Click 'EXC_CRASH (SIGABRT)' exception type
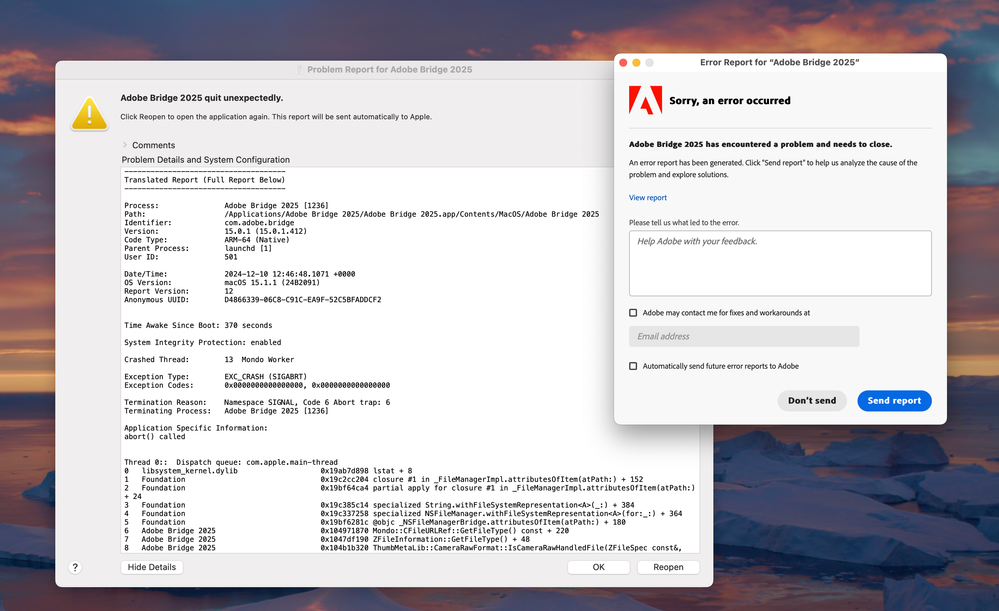 (x=265, y=377)
